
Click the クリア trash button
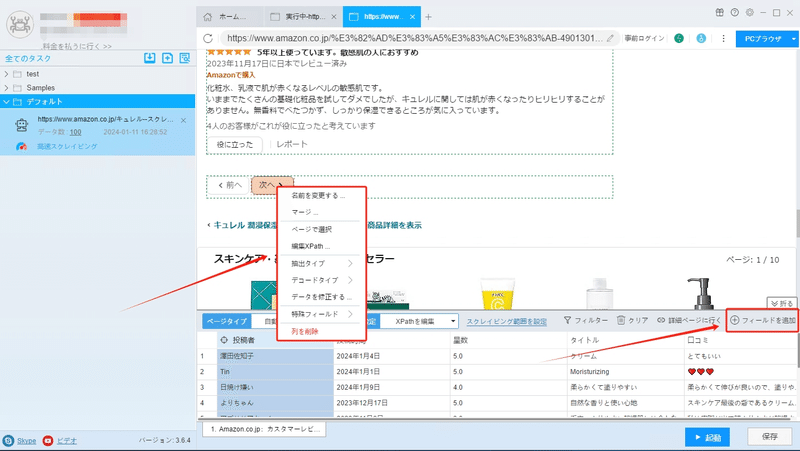632,320
